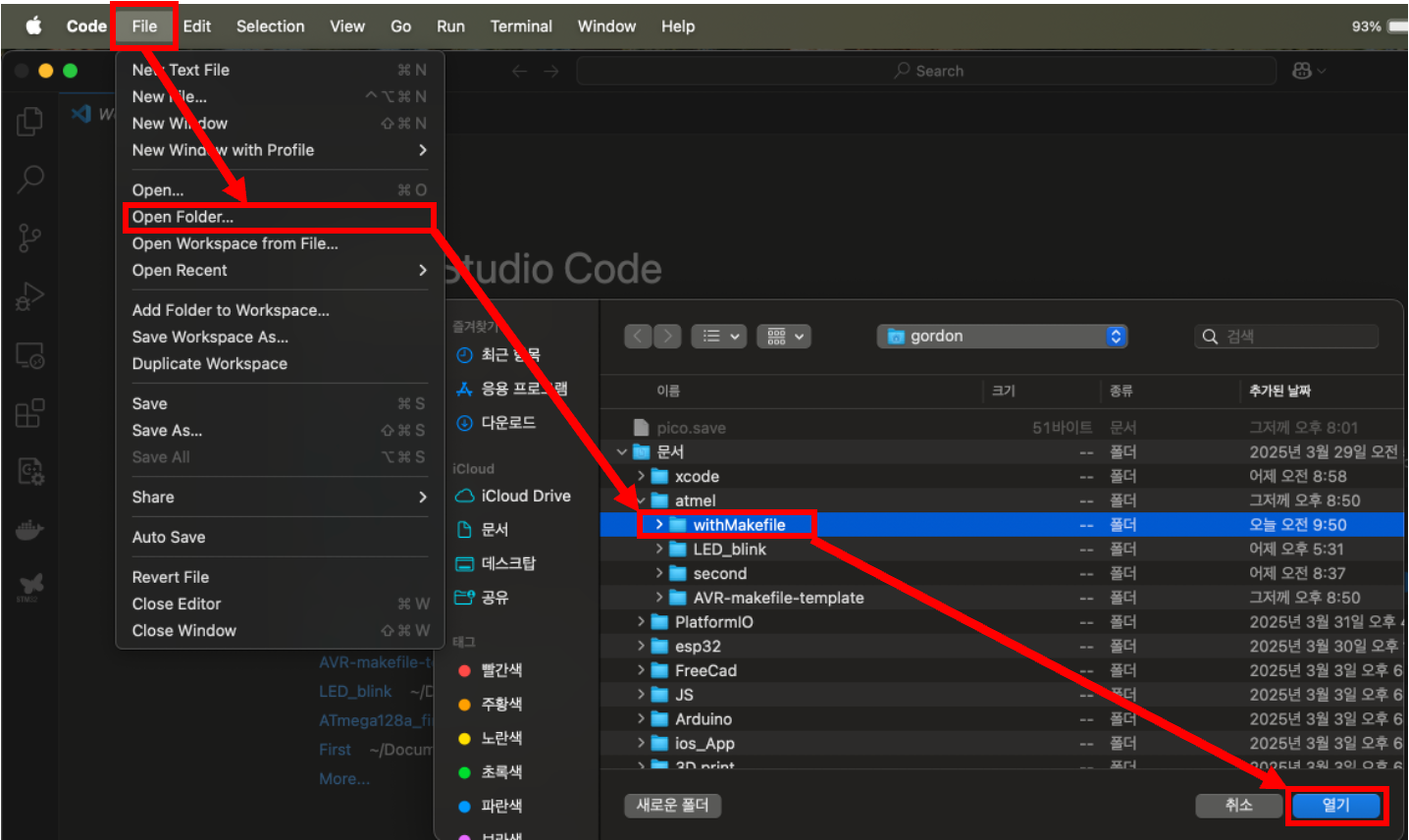Collapse the 문서 folder
1409x840 pixels.
622,451
